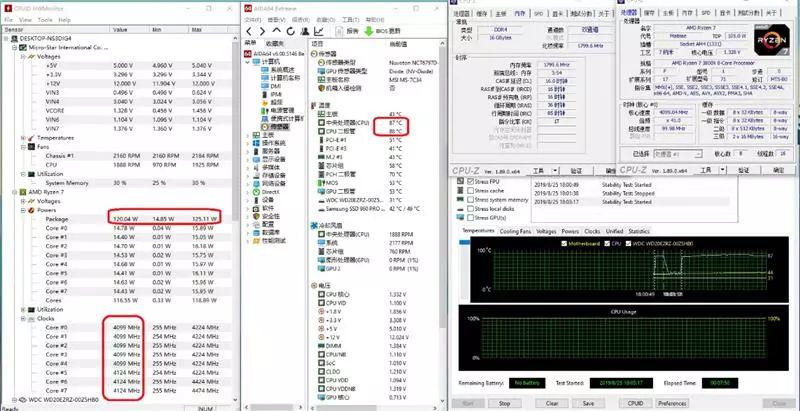
Task: Enable Stress FPU checkbox
Action: (x=470, y=182)
